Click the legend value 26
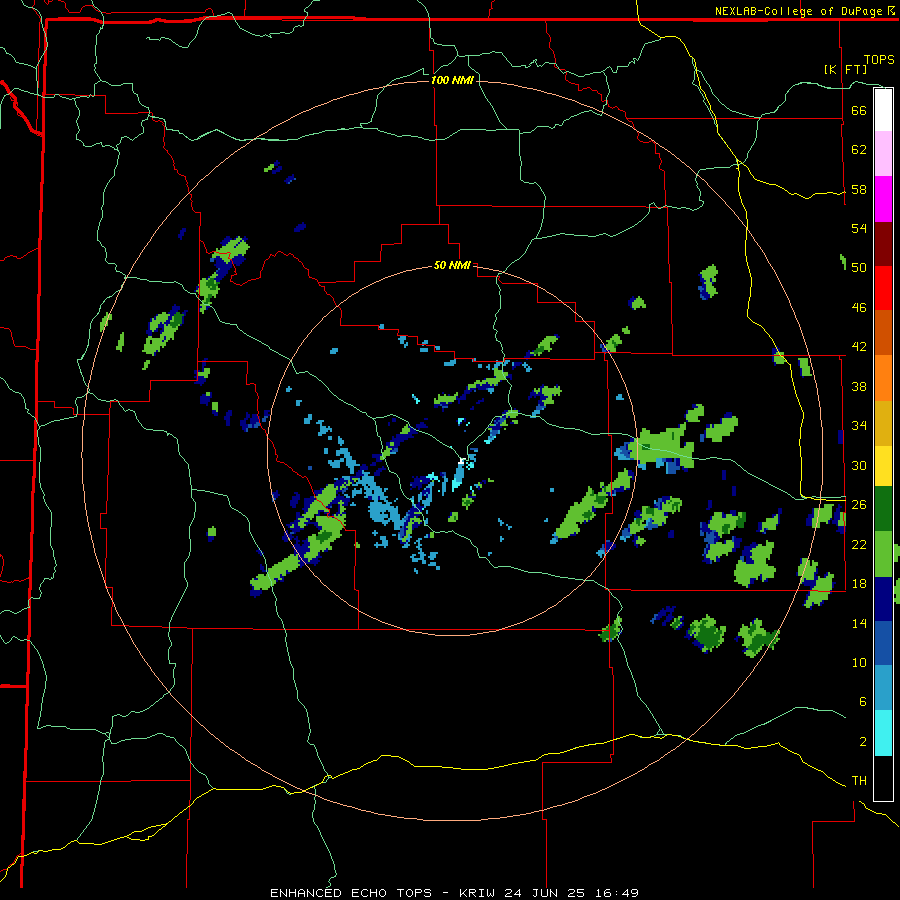Viewport: 900px width, 900px height. [x=859, y=505]
